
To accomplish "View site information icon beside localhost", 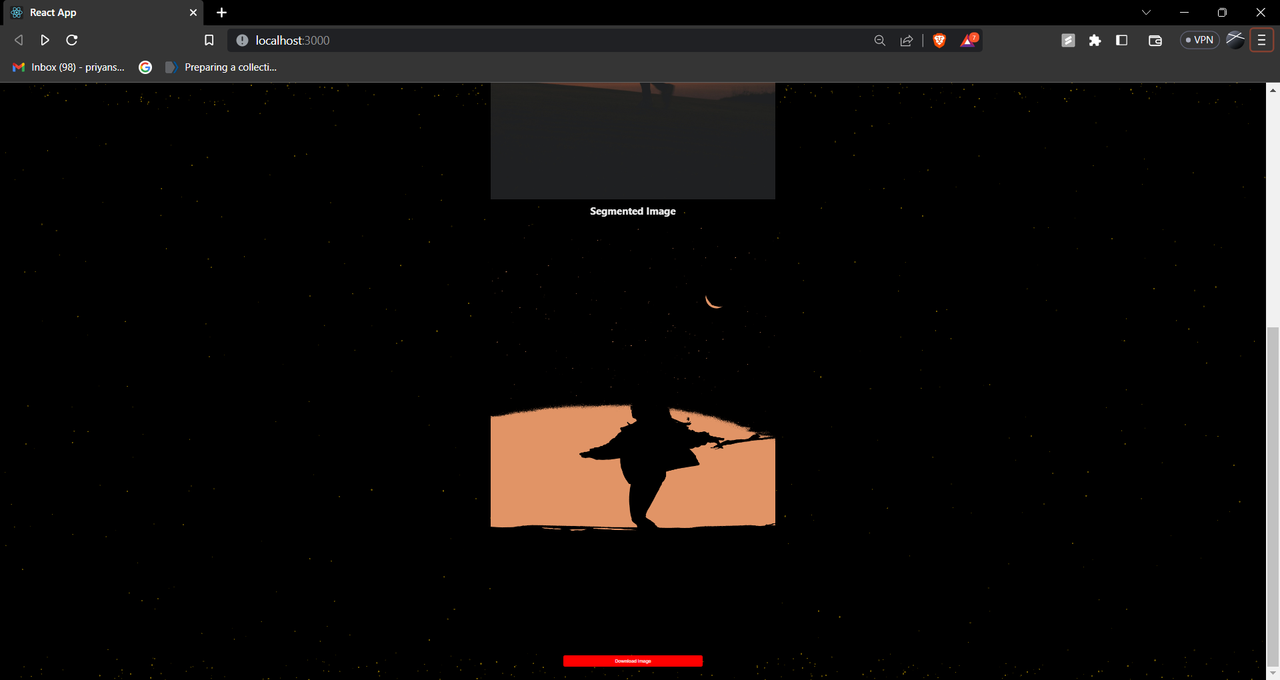I will tap(242, 40).
